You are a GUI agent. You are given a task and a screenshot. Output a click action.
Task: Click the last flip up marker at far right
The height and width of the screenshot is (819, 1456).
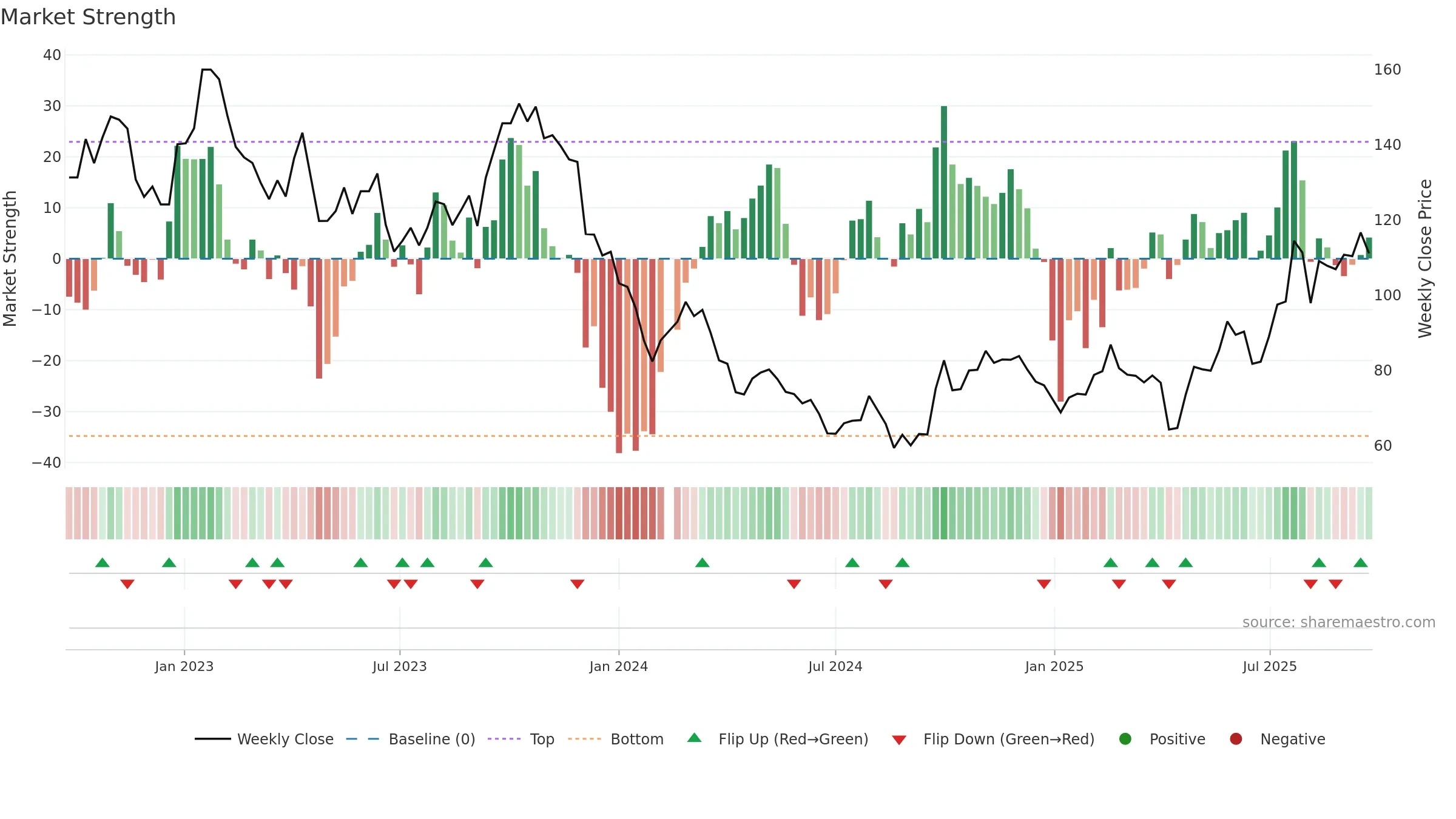point(1361,562)
